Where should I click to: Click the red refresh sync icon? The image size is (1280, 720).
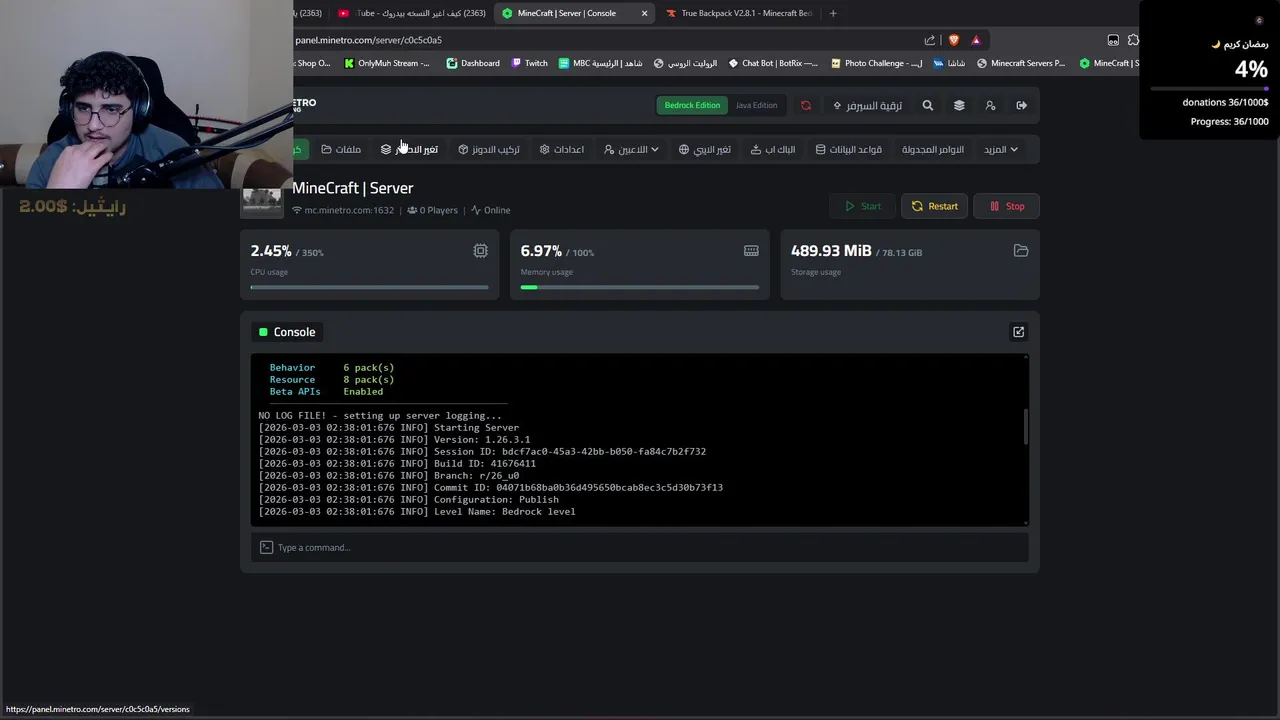tap(806, 105)
